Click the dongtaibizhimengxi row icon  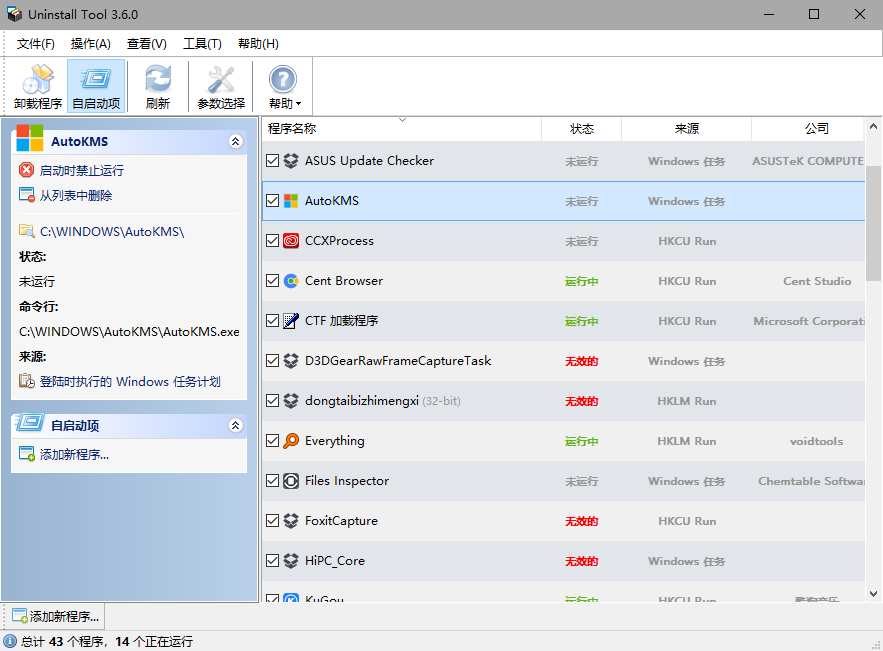click(291, 401)
